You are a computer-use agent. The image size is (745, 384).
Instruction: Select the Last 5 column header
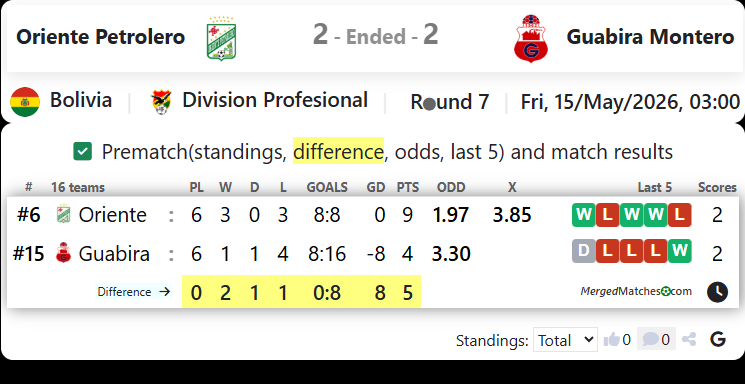coord(655,188)
